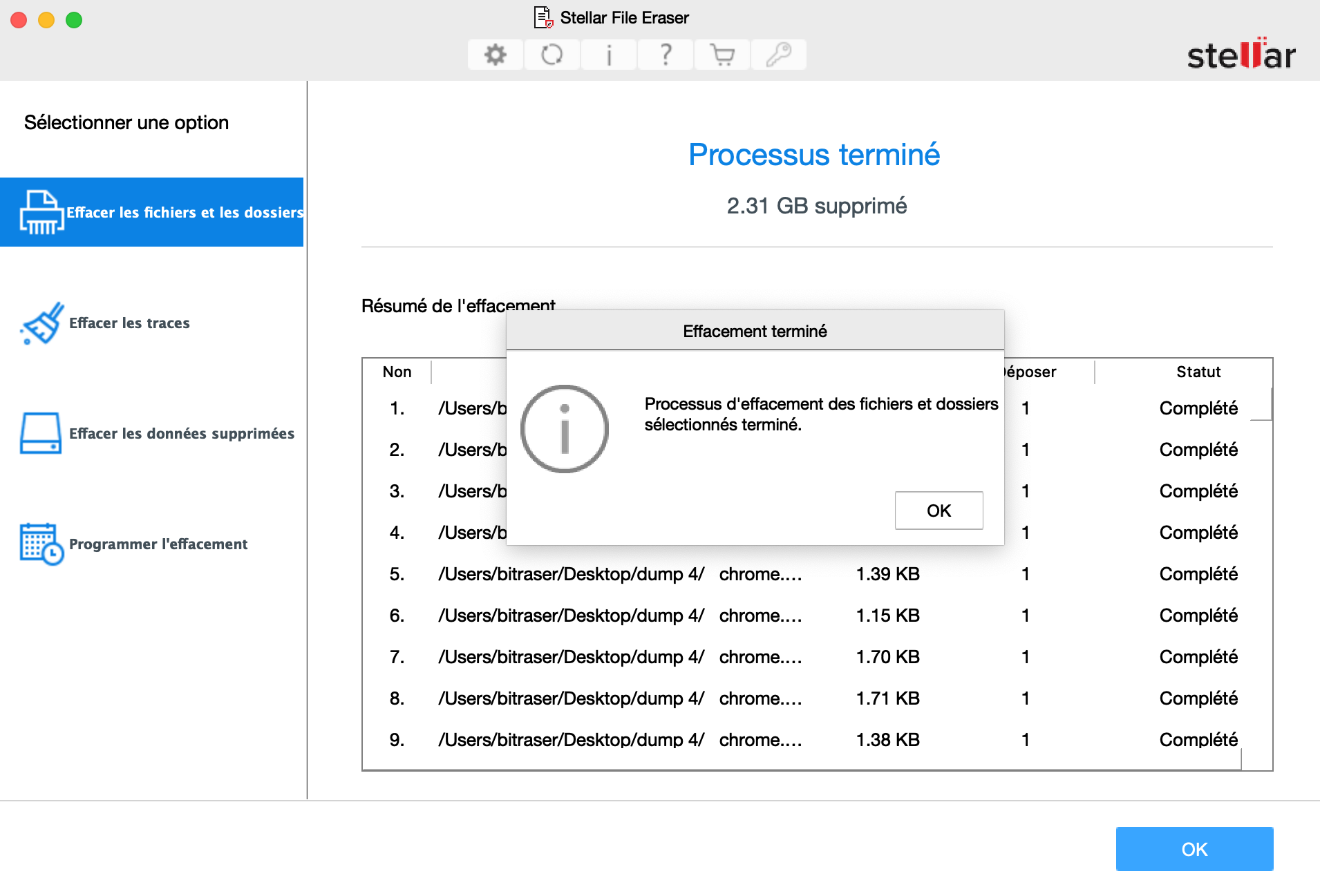Click the 1.15 KB size cell
The height and width of the screenshot is (896, 1320).
pyautogui.click(x=887, y=616)
